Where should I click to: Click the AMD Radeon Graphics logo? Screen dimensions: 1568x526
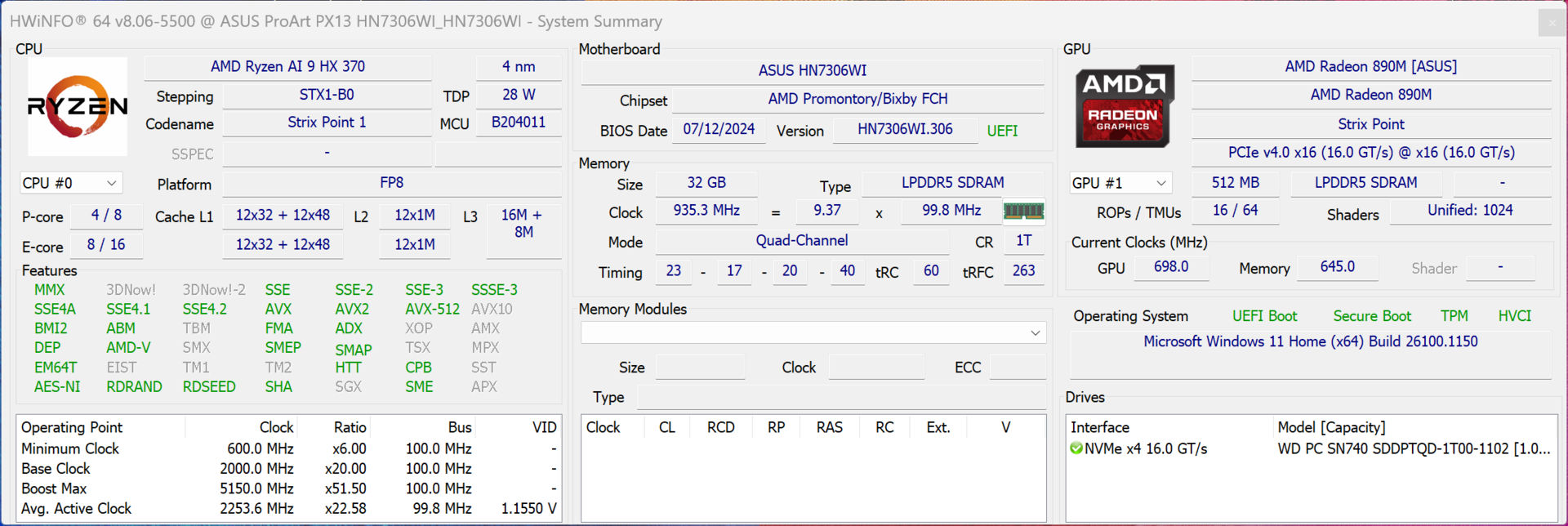coord(1125,106)
